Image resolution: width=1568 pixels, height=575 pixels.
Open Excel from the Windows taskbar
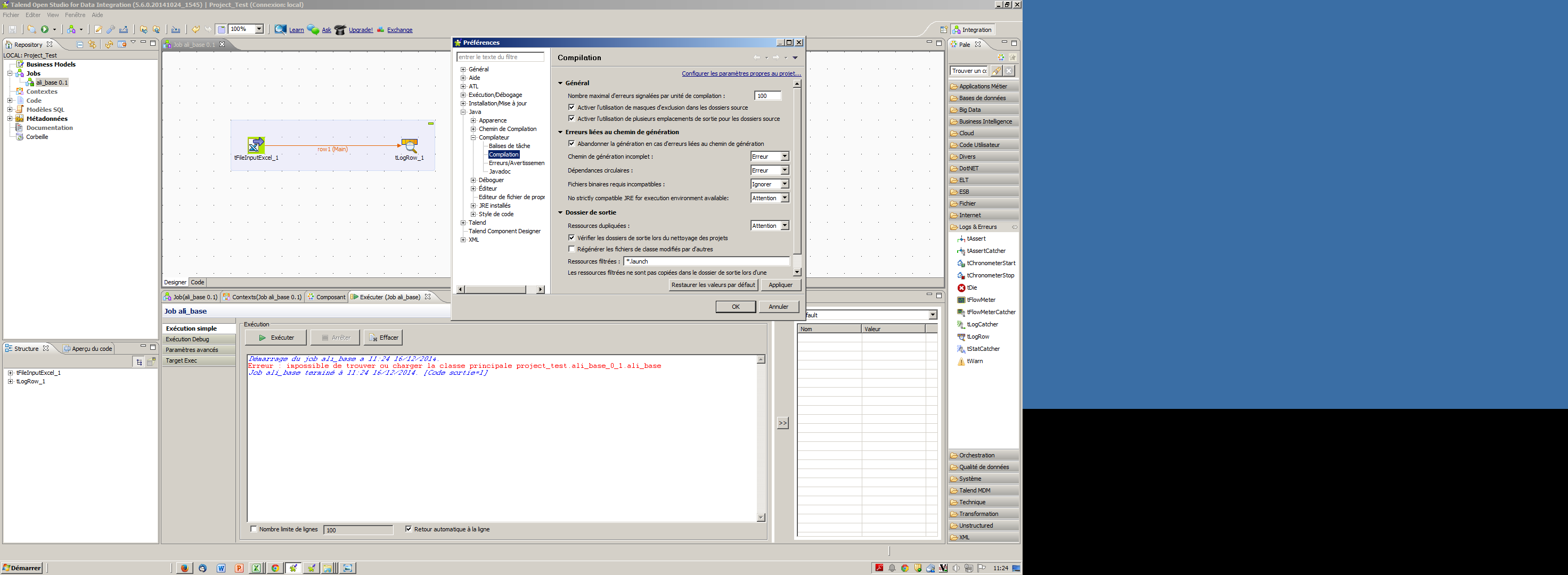256,568
